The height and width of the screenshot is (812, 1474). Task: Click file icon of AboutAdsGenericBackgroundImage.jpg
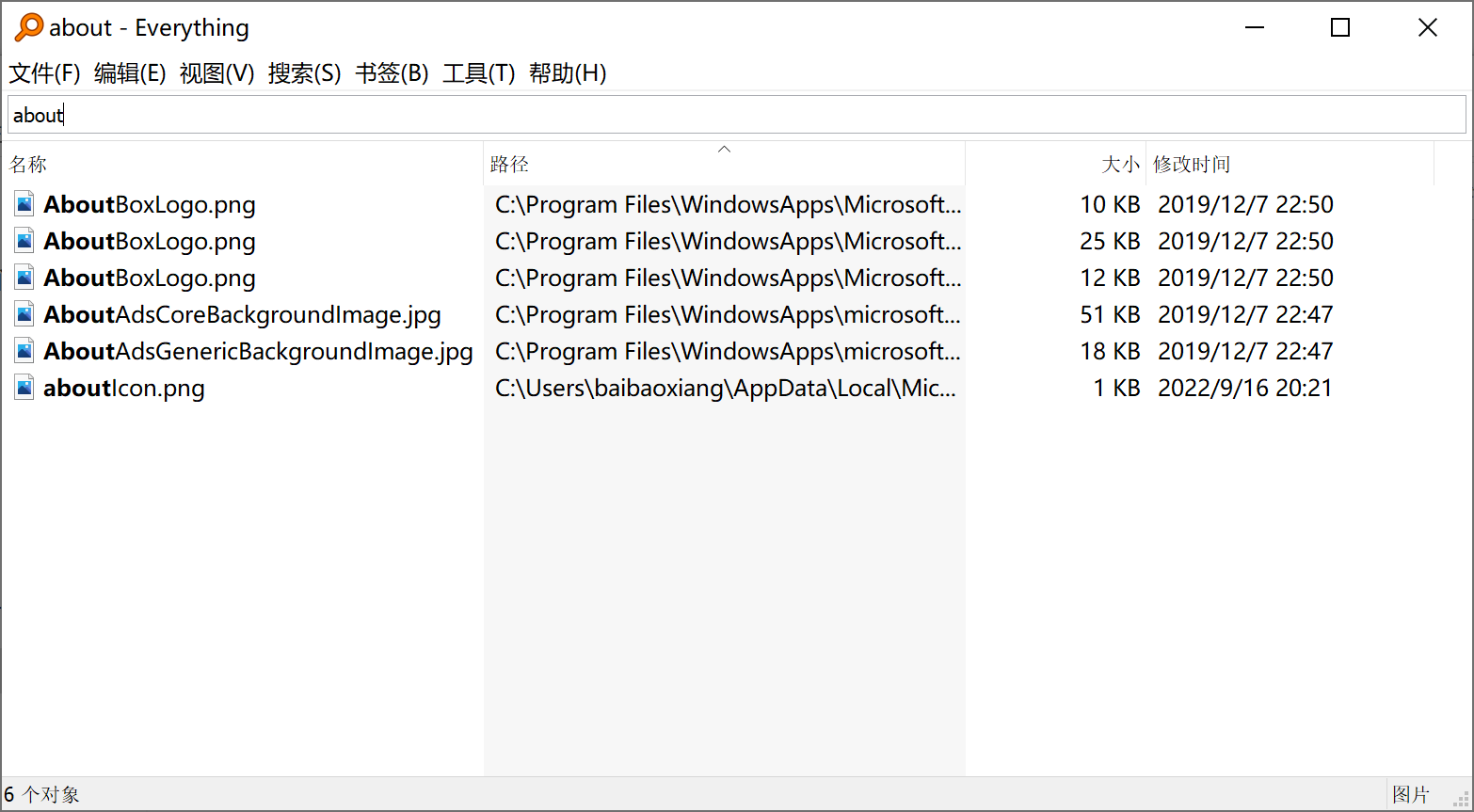coord(25,351)
